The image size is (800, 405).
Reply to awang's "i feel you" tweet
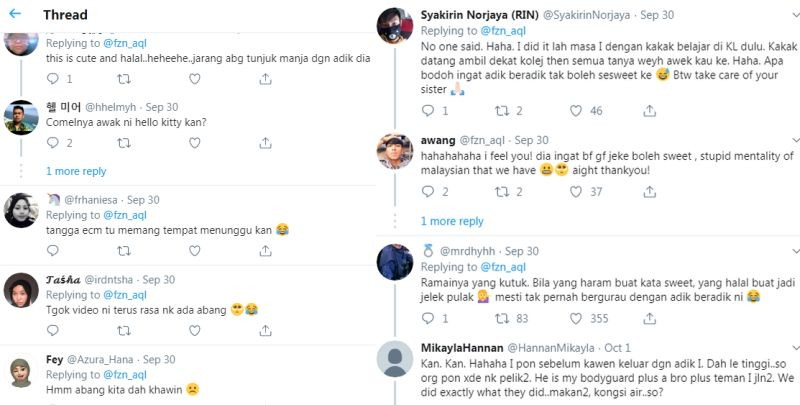pyautogui.click(x=425, y=192)
